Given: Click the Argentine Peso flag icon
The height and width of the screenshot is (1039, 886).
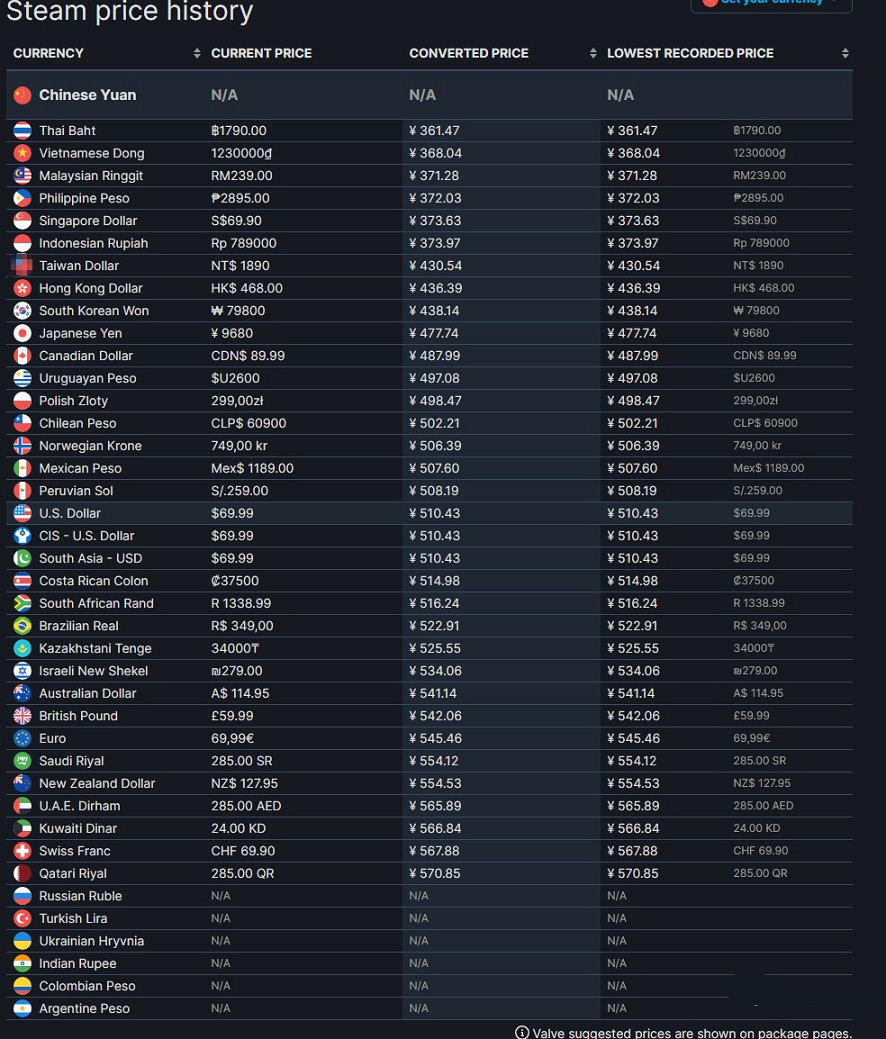Looking at the screenshot, I should tap(22, 1009).
